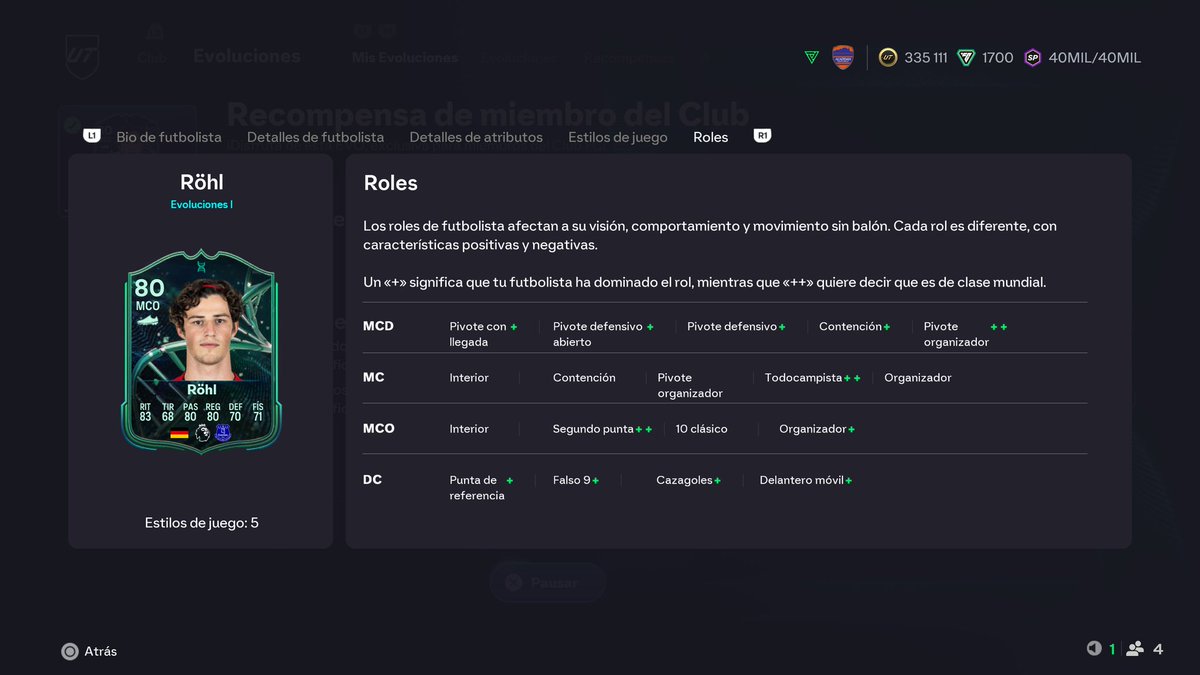The height and width of the screenshot is (675, 1200).
Task: Select the Pivote con llegada role
Action: (483, 334)
